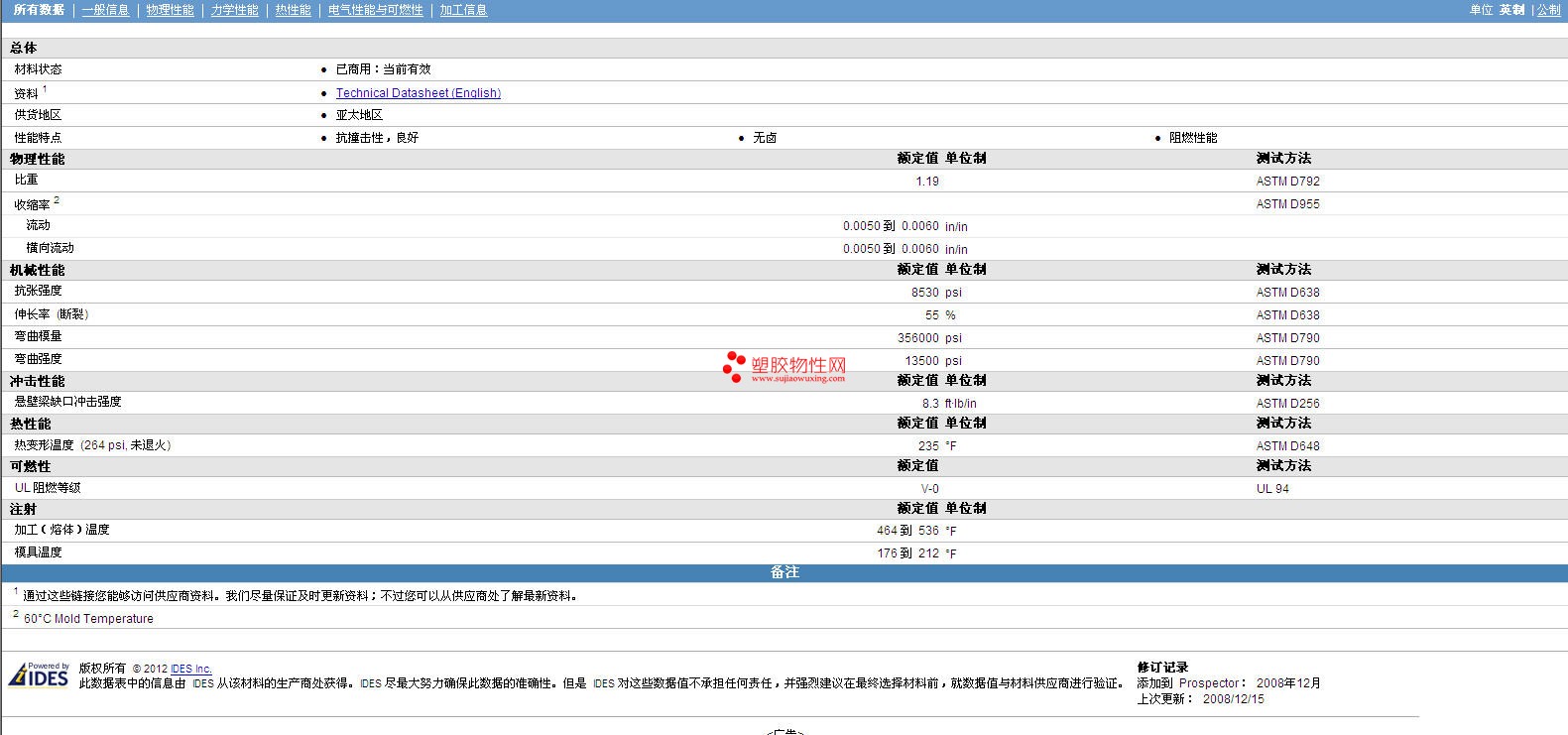
Task: Click the red-dotted 塑胶物性网 watermark logo
Action: [x=784, y=367]
